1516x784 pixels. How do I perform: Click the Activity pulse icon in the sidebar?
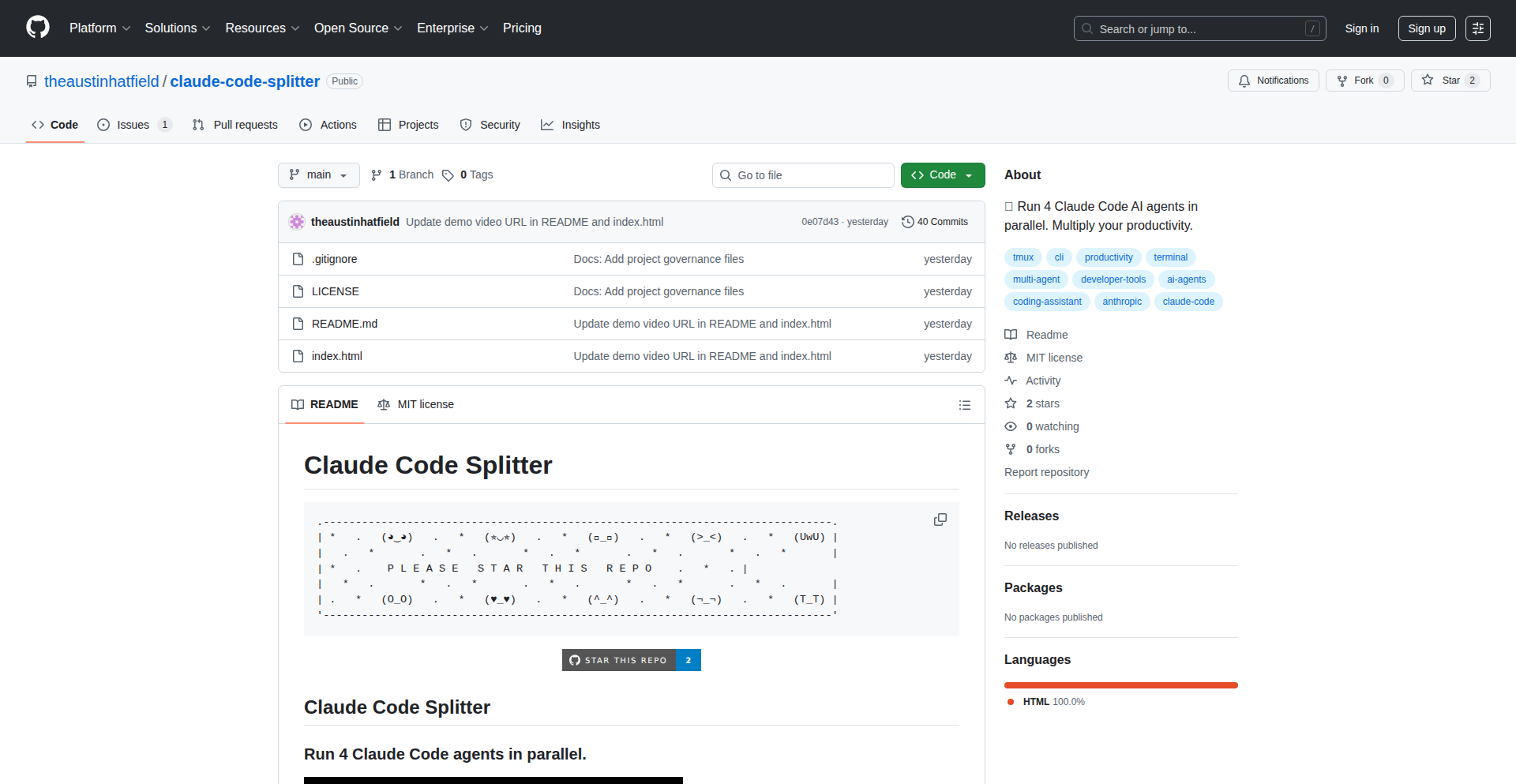1011,381
